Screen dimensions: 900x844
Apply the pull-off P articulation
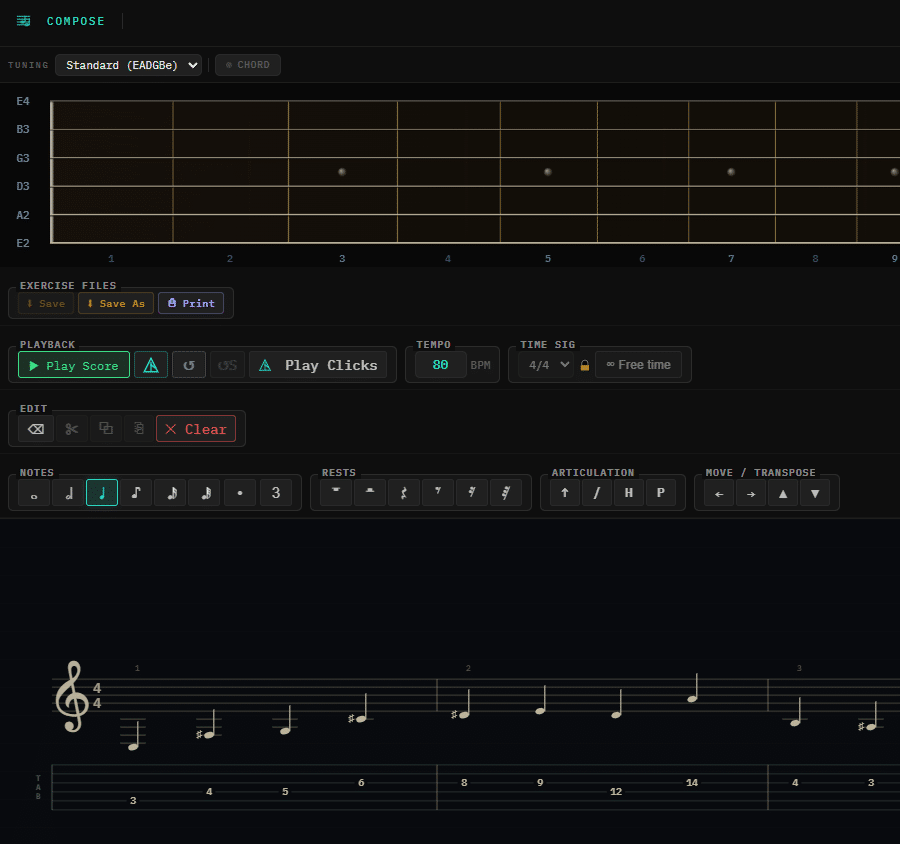pyautogui.click(x=661, y=493)
